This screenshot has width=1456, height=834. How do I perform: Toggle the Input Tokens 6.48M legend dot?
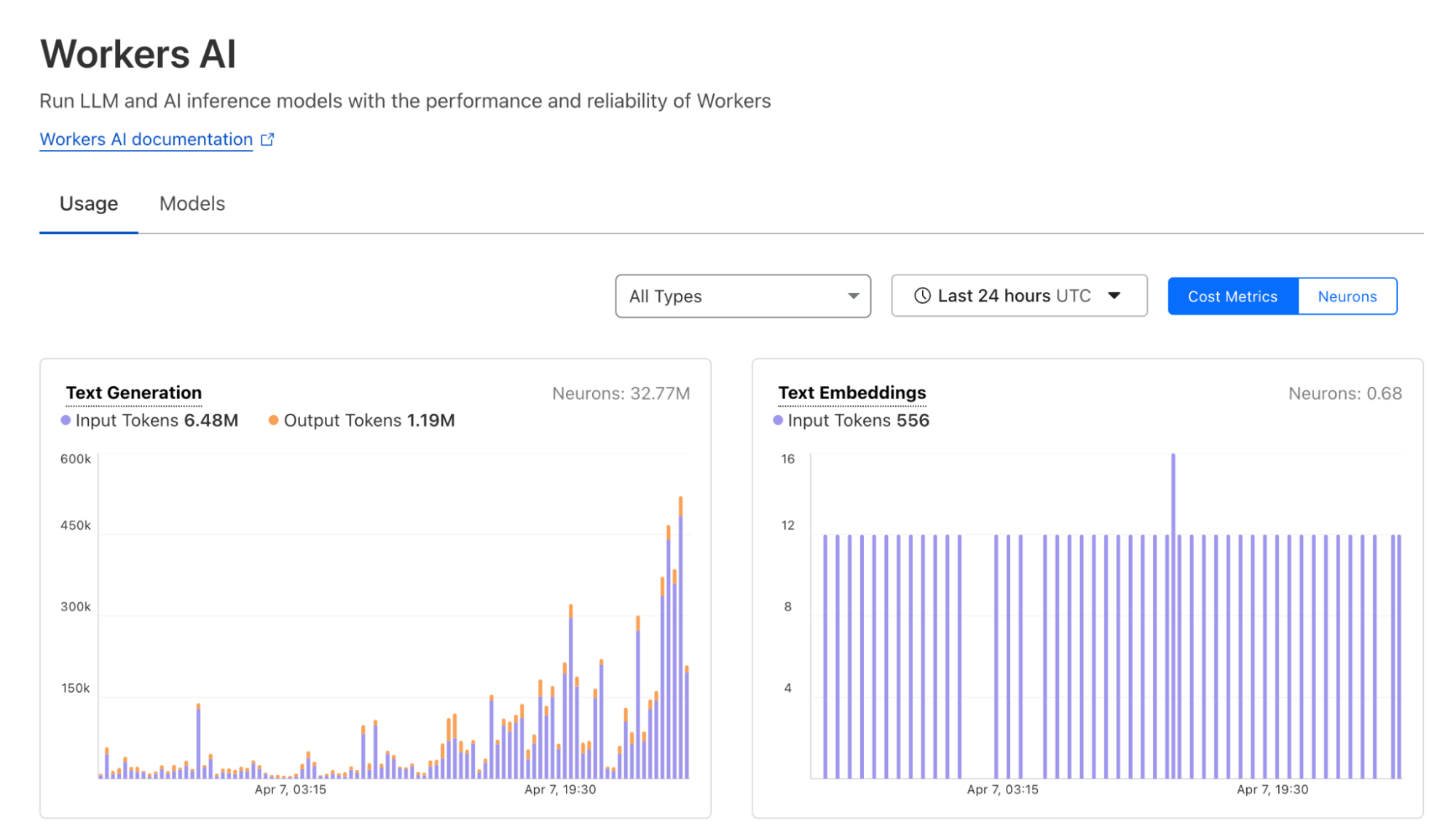tap(66, 420)
